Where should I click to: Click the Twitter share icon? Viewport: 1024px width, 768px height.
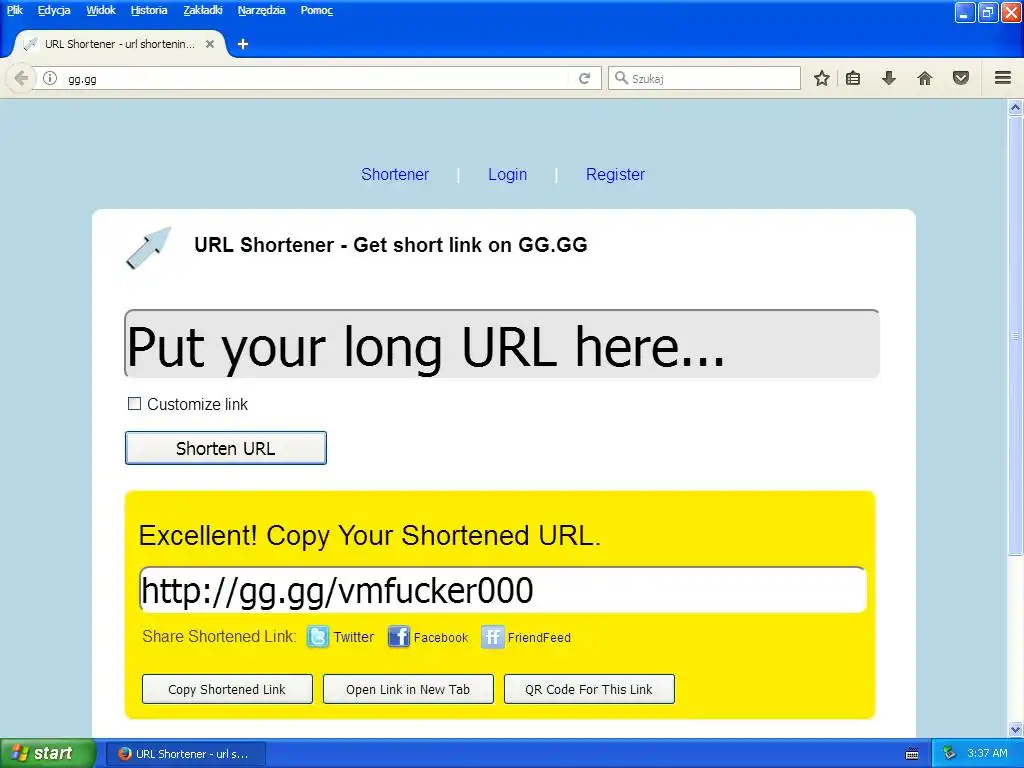(318, 637)
